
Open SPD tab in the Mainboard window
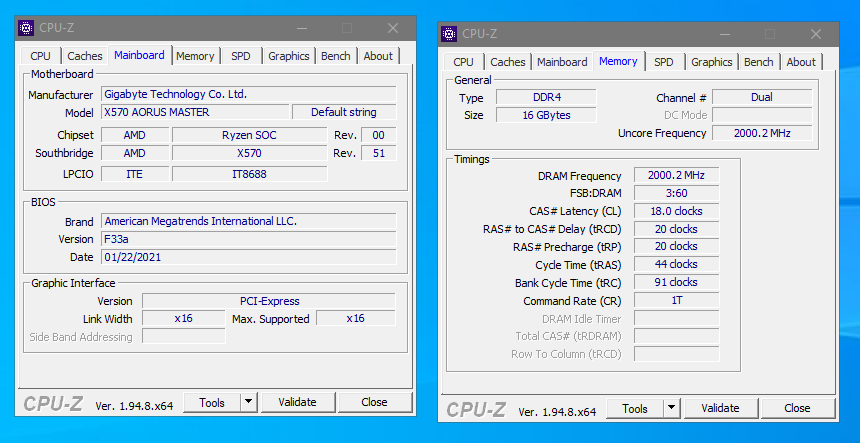tap(241, 56)
